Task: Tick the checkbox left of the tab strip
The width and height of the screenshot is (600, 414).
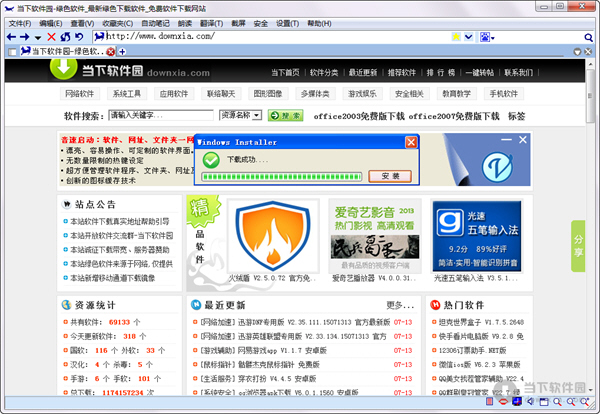Action: pos(12,52)
